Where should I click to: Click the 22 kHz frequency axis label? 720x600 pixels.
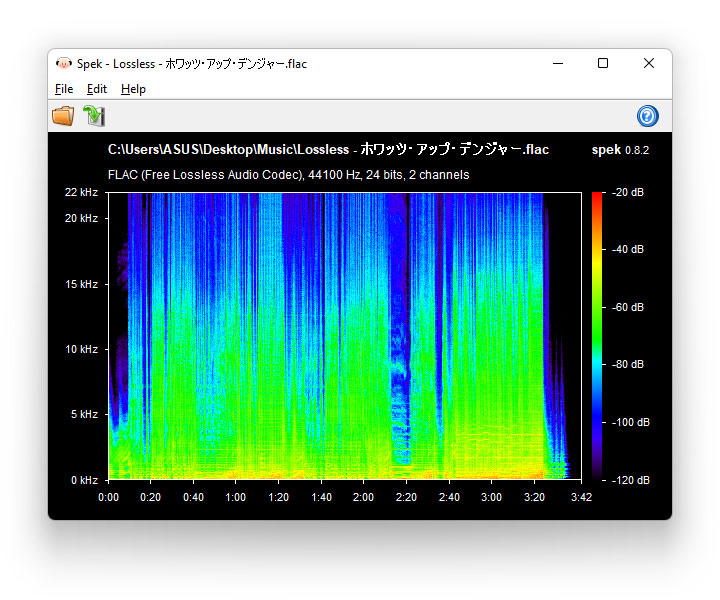[81, 192]
